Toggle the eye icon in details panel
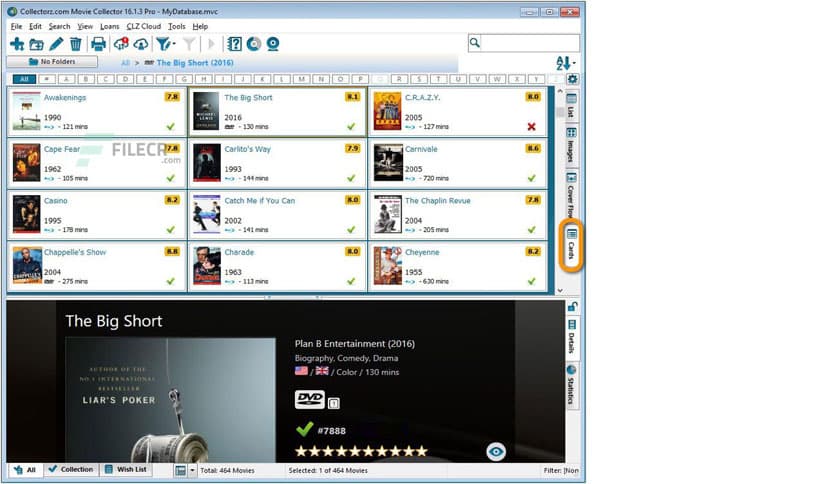This screenshot has height=484, width=836. pyautogui.click(x=496, y=452)
